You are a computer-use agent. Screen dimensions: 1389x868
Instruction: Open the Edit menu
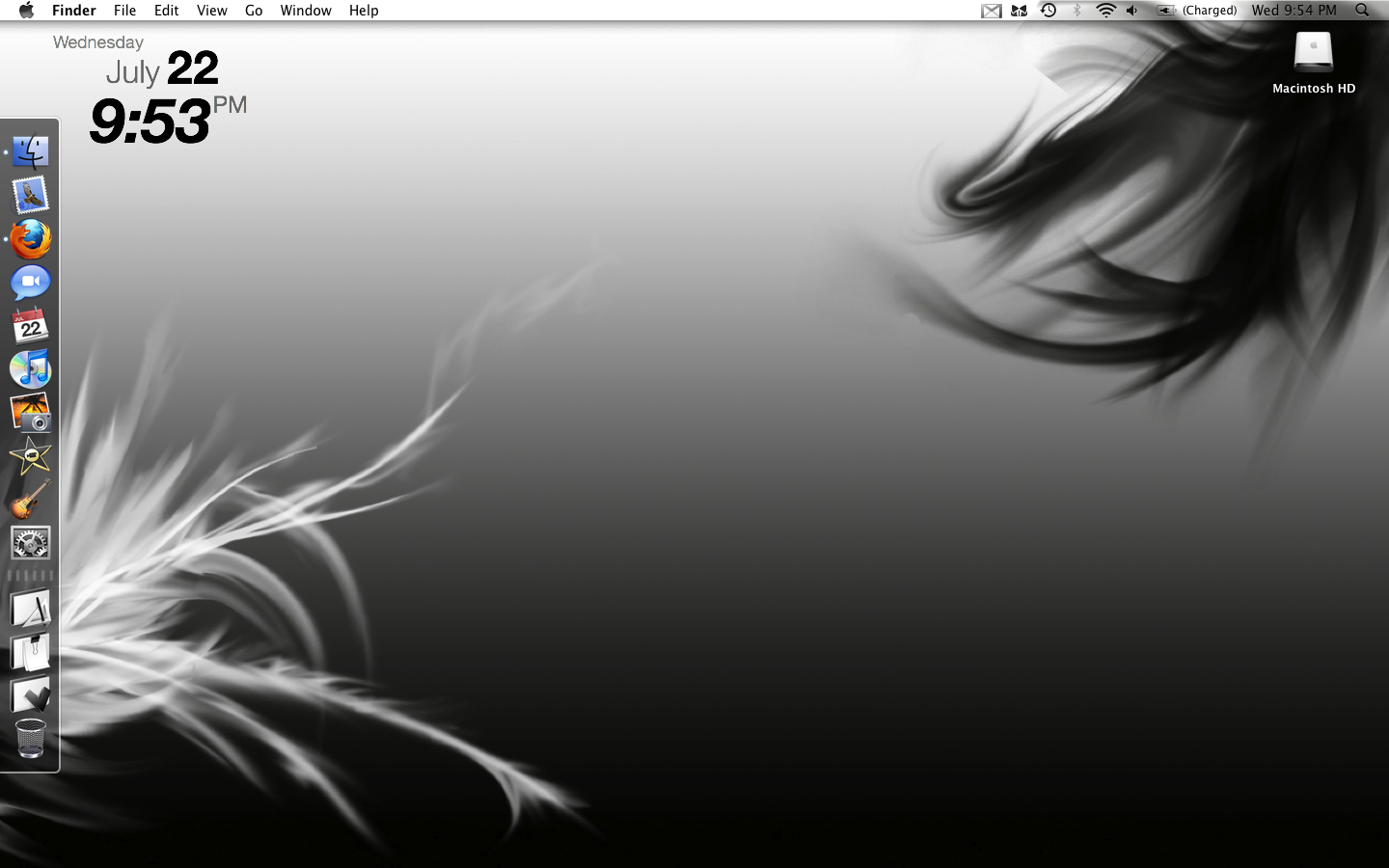click(166, 11)
